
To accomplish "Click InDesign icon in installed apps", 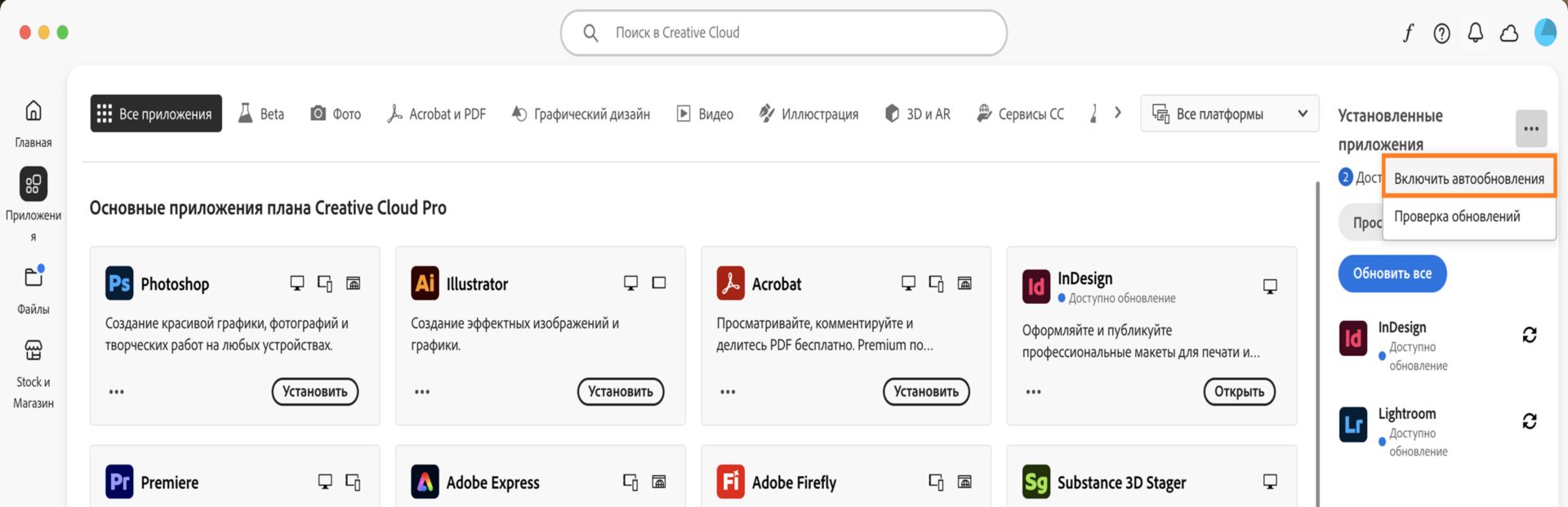I will pos(1353,338).
